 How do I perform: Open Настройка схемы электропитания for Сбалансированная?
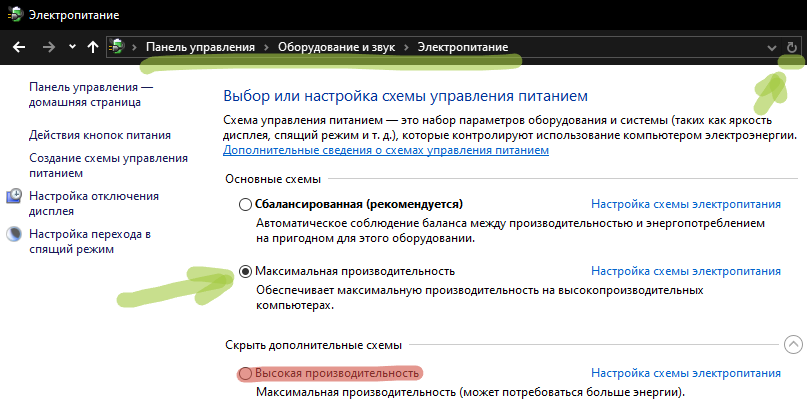686,204
